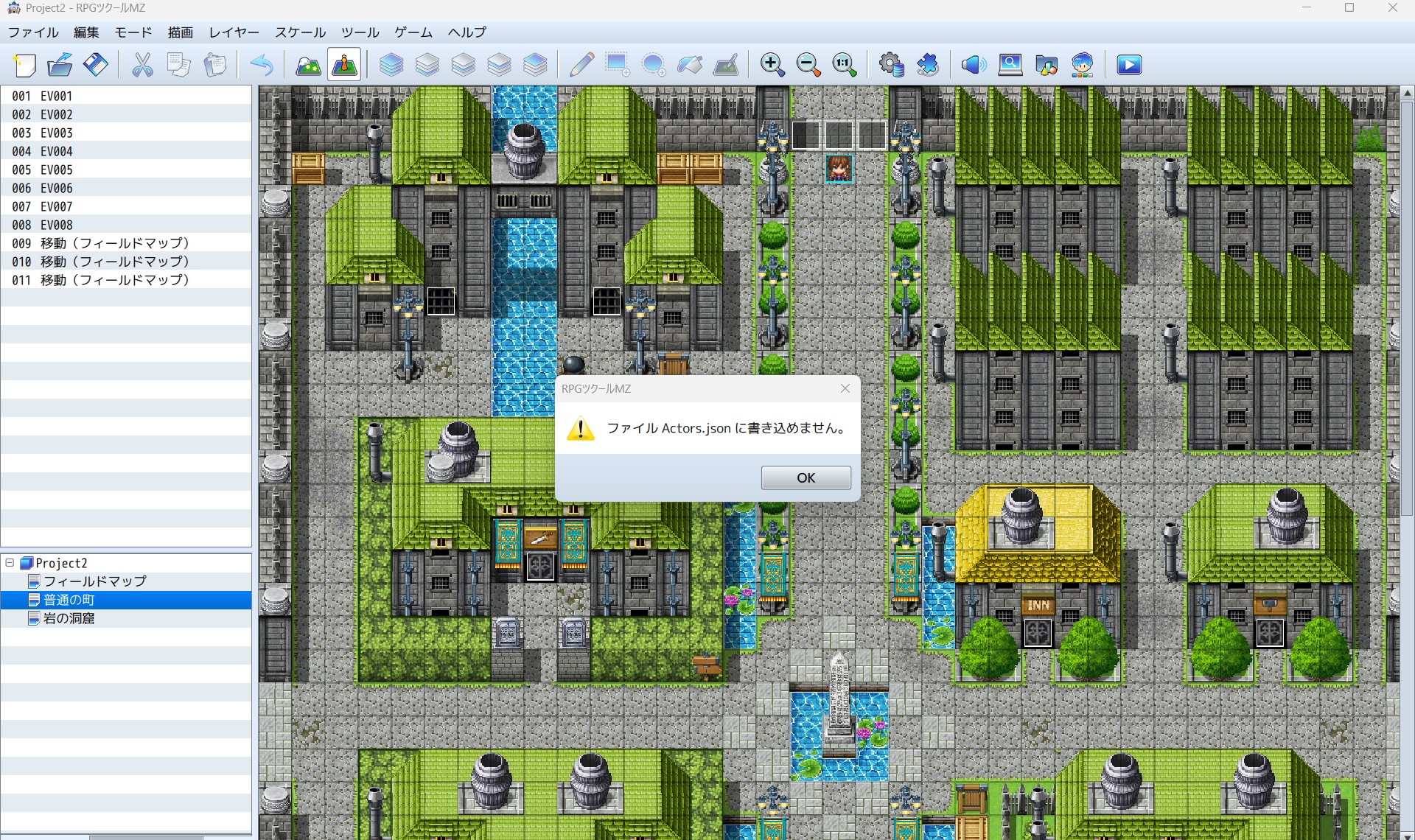This screenshot has height=840, width=1415.
Task: Select フィールドマップ in the map tree
Action: coord(94,581)
